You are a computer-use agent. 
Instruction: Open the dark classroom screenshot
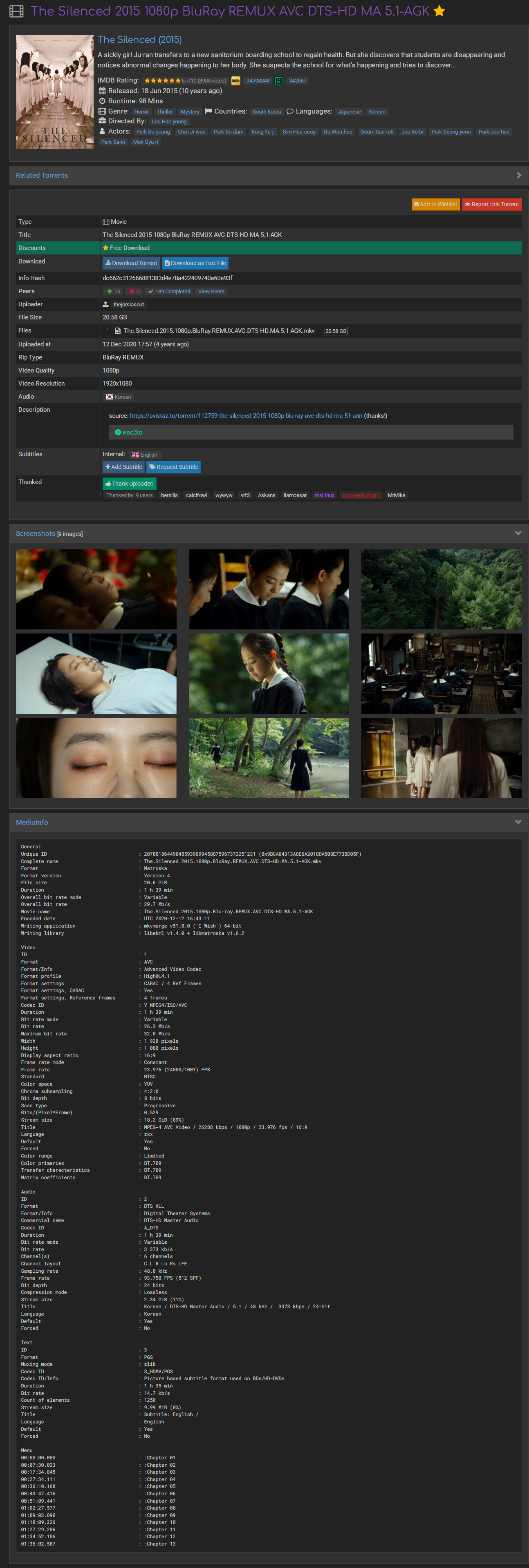(x=441, y=674)
